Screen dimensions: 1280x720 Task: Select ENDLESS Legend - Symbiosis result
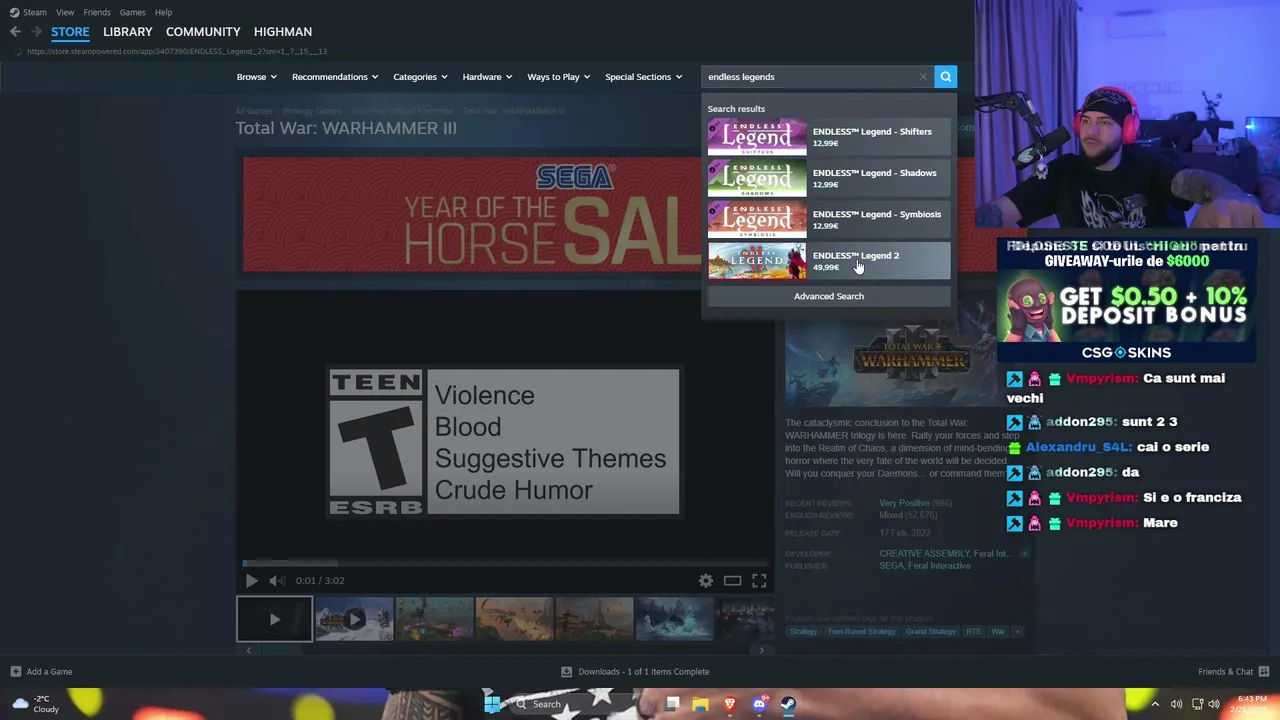point(829,219)
